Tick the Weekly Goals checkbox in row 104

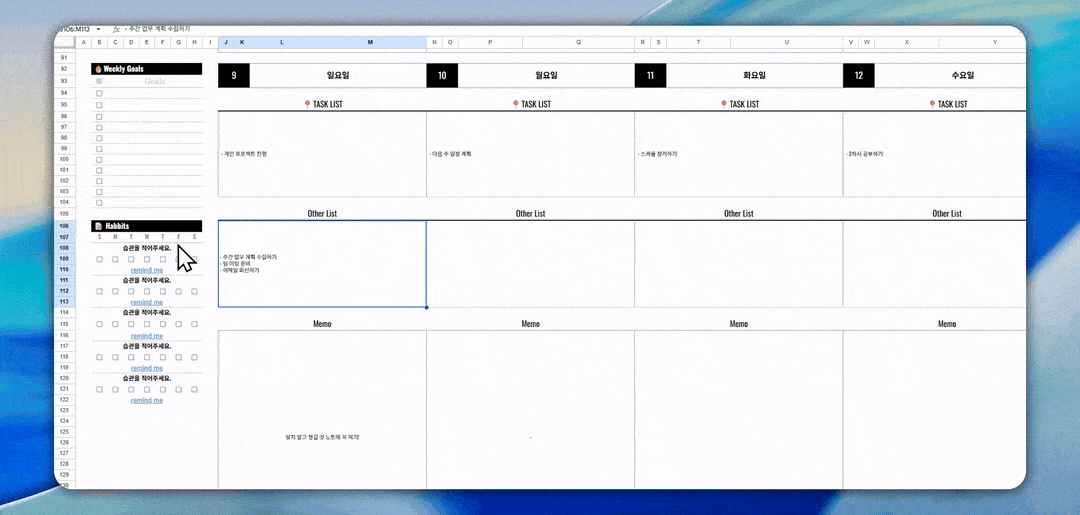99,203
